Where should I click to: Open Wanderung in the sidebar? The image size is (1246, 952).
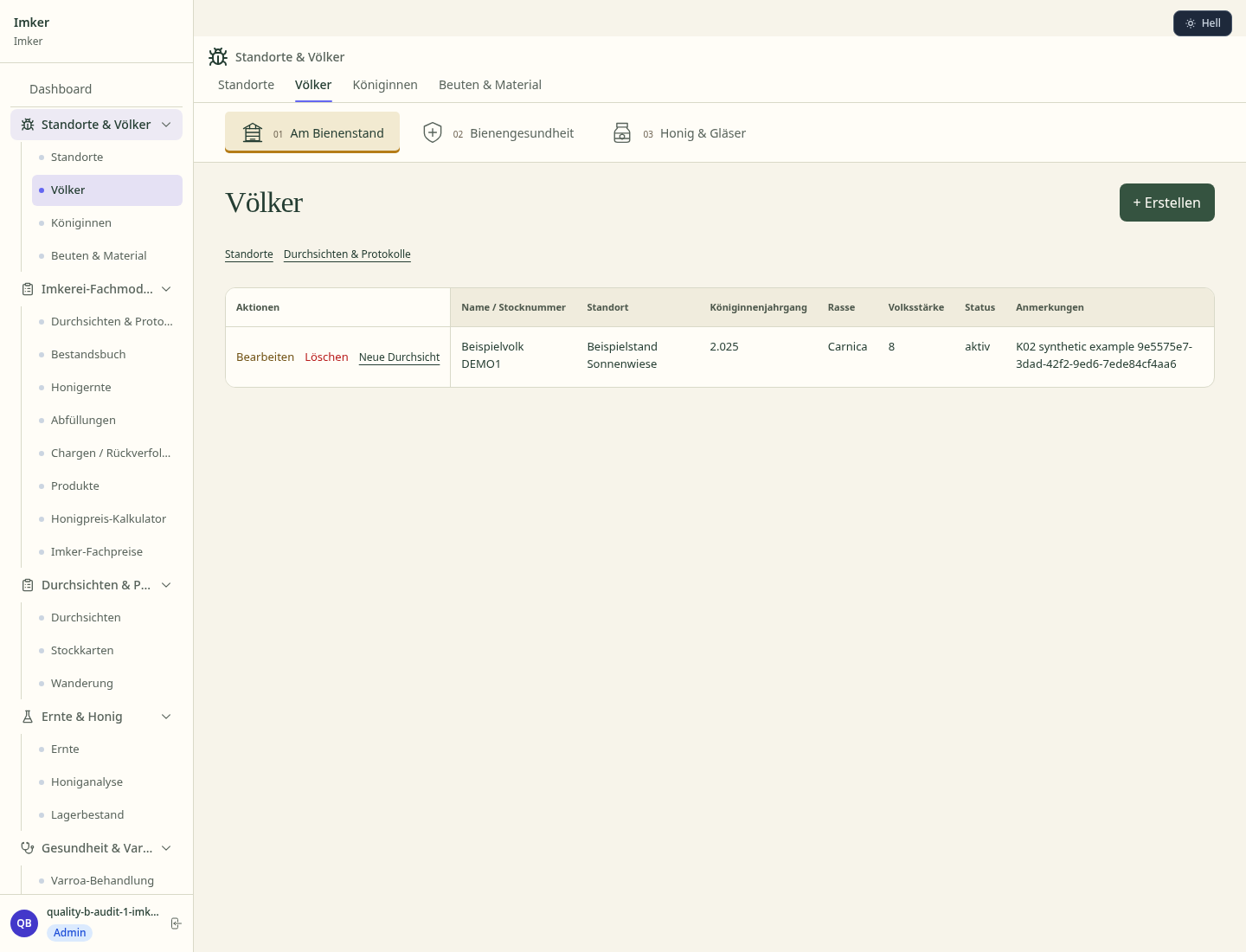tap(107, 684)
